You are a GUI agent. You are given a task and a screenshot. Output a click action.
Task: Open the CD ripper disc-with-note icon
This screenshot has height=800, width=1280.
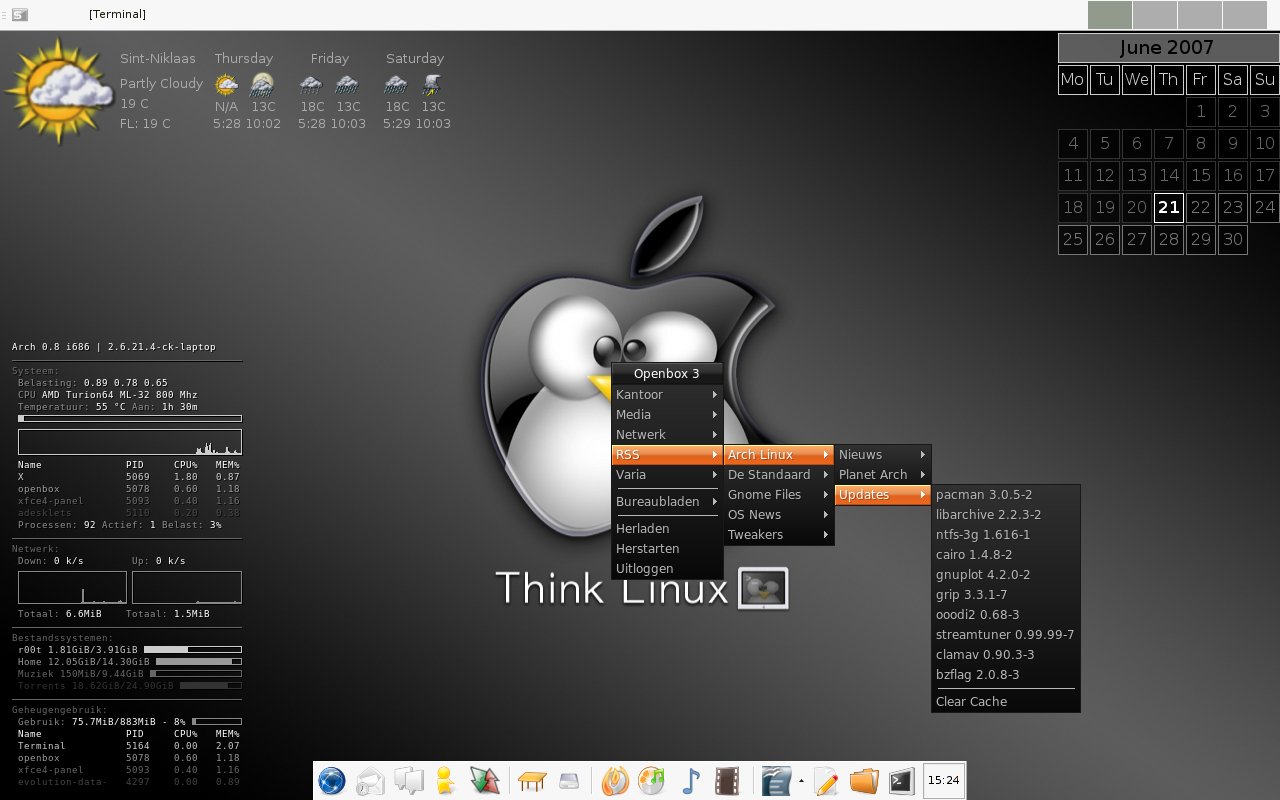click(x=653, y=781)
